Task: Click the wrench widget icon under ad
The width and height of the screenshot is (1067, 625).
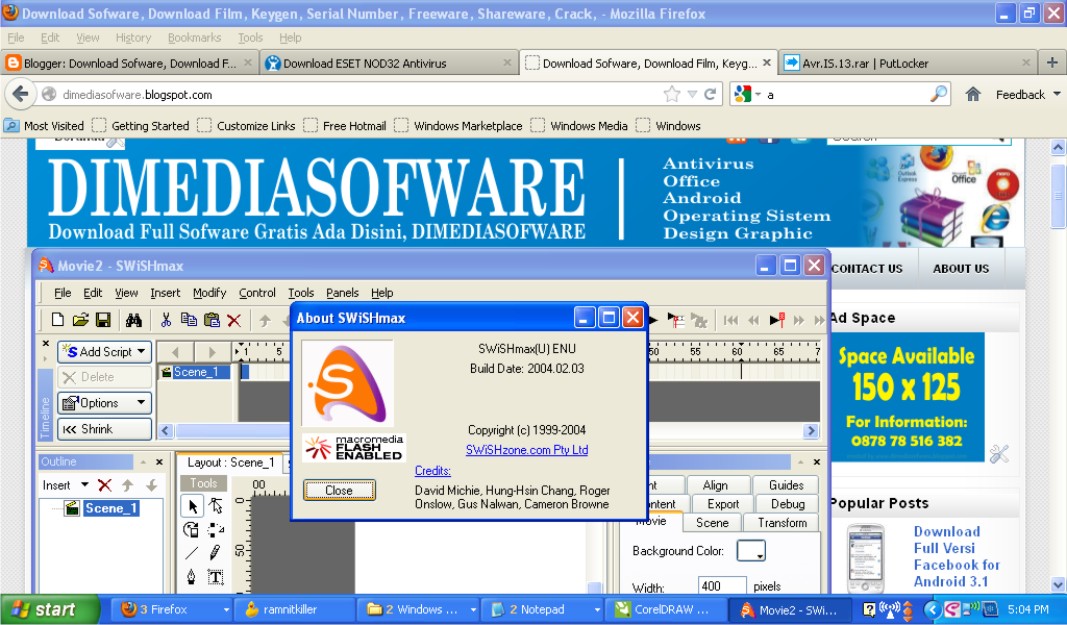Action: pyautogui.click(x=999, y=454)
